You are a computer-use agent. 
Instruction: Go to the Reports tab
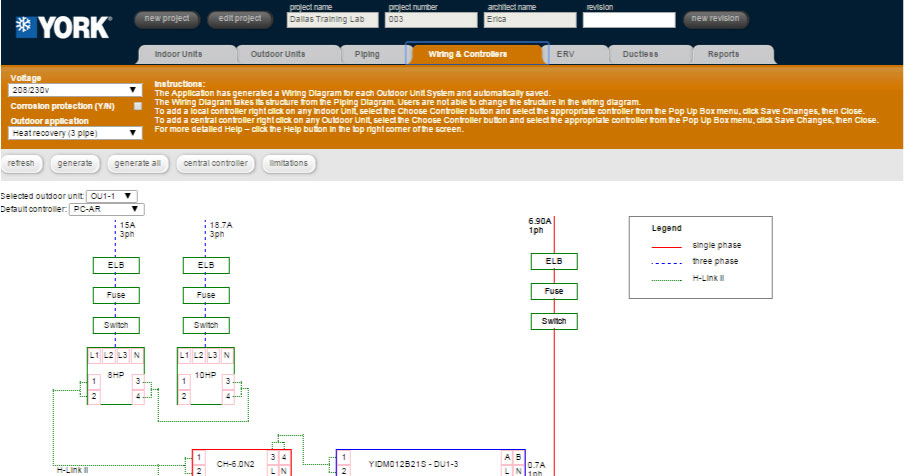723,54
